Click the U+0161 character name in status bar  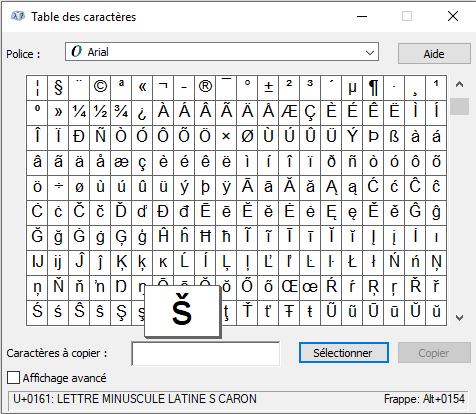[135, 399]
